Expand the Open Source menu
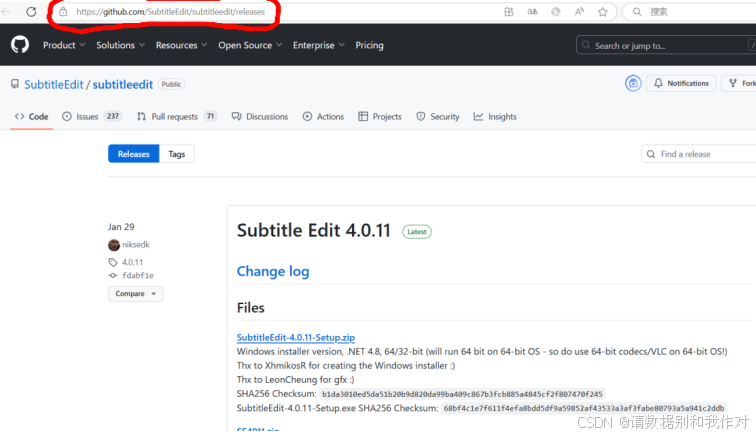Image resolution: width=756 pixels, height=436 pixels. pos(250,45)
